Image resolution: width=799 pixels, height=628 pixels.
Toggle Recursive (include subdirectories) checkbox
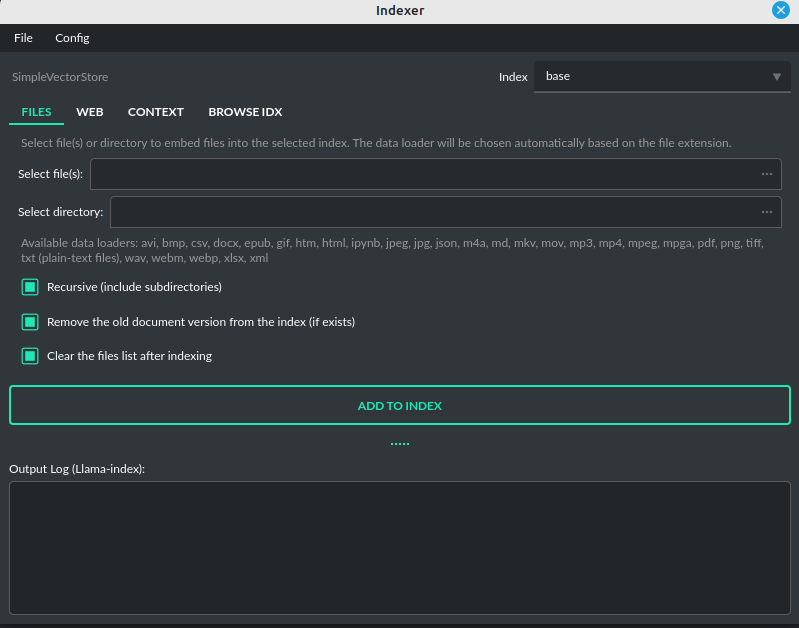point(30,287)
